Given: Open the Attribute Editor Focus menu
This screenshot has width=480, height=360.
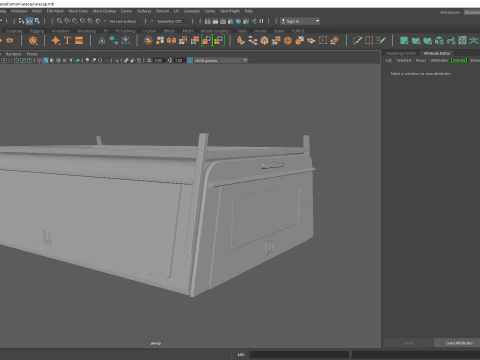Looking at the screenshot, I should [x=421, y=60].
